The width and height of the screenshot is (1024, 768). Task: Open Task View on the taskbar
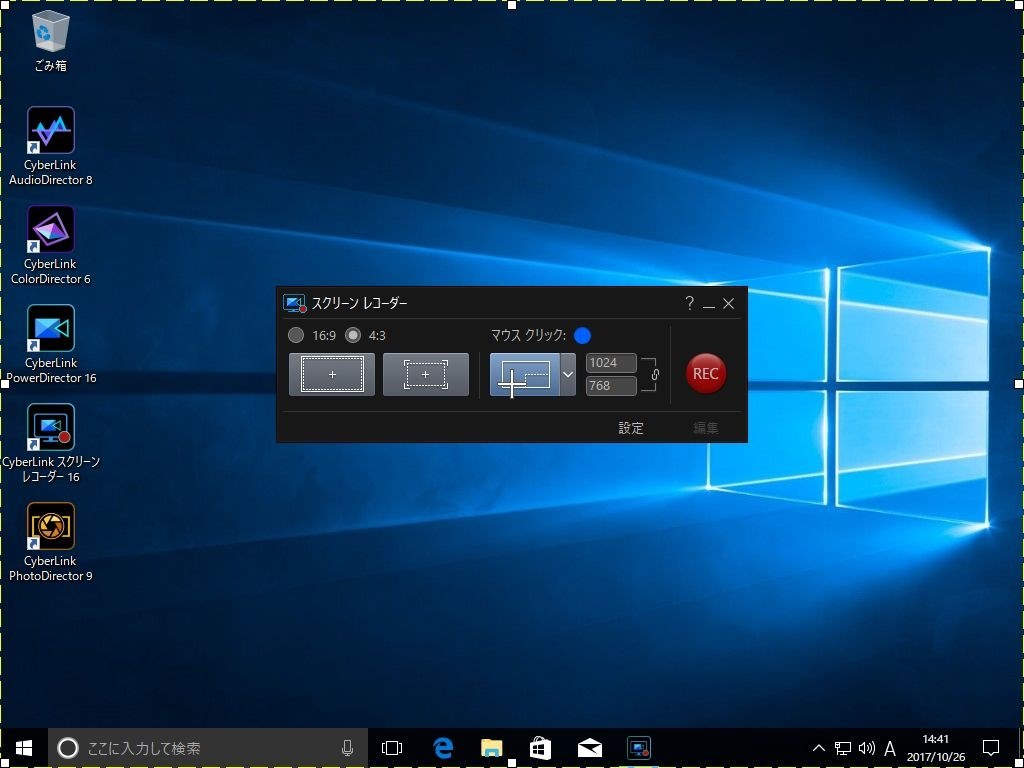click(392, 748)
